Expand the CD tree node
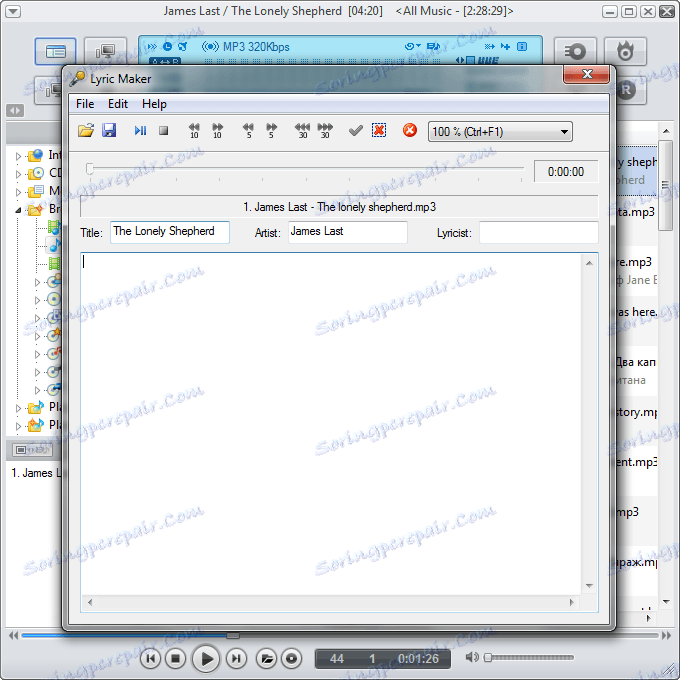This screenshot has width=680, height=680. click(x=18, y=174)
